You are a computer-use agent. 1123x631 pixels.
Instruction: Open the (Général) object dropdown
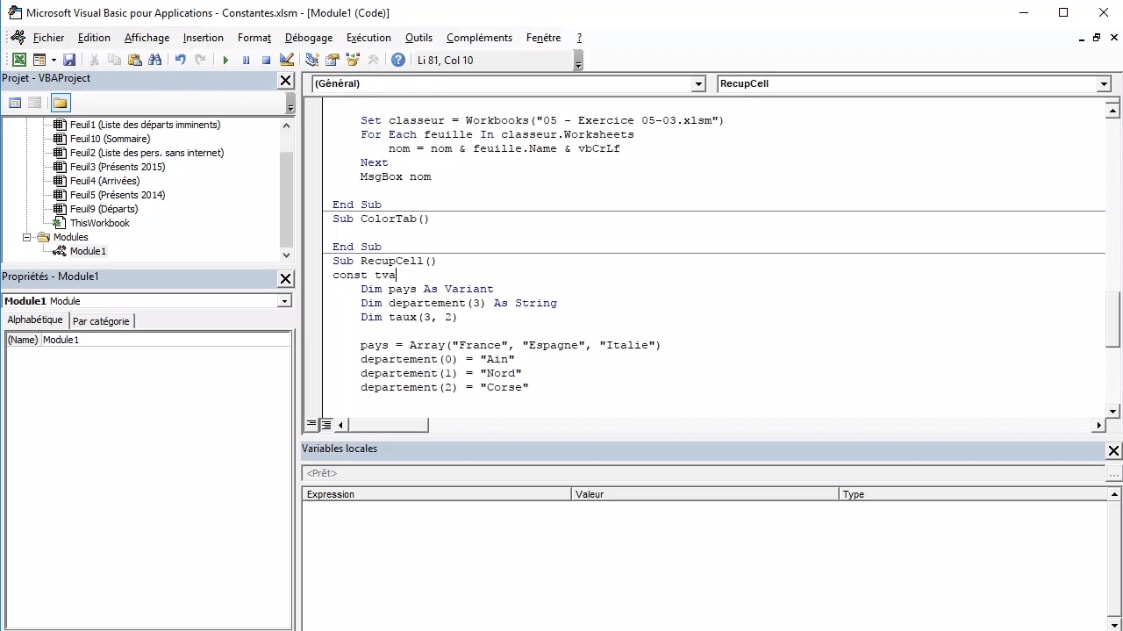pyautogui.click(x=698, y=85)
